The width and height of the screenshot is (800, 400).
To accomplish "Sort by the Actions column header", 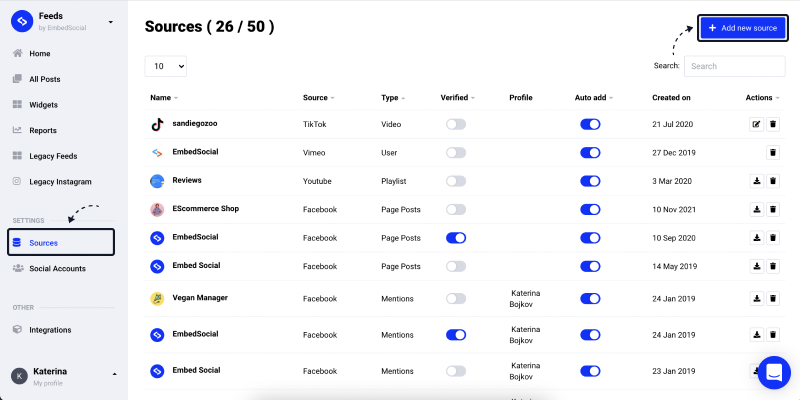I will [x=762, y=98].
